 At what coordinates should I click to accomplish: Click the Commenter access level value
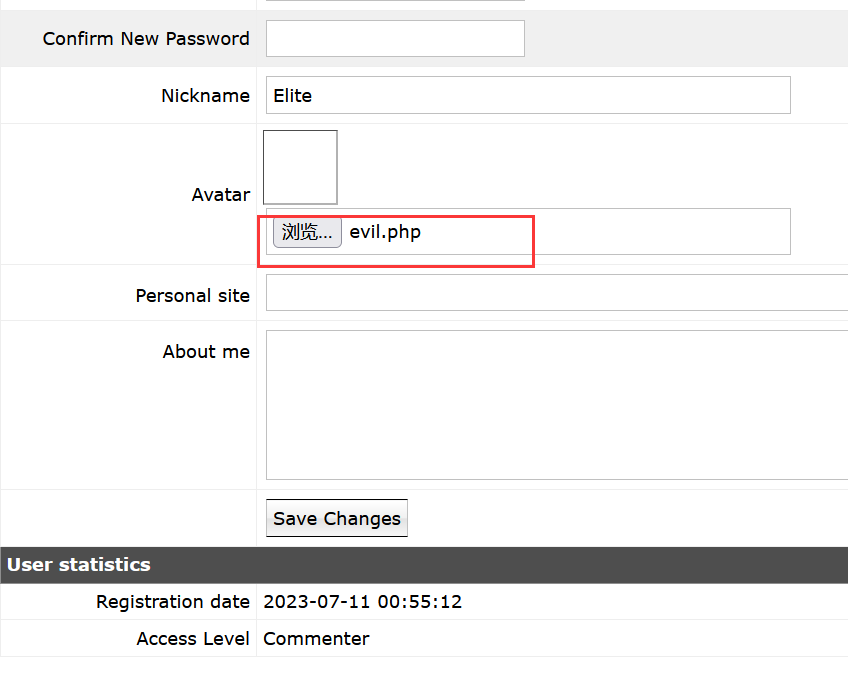316,639
